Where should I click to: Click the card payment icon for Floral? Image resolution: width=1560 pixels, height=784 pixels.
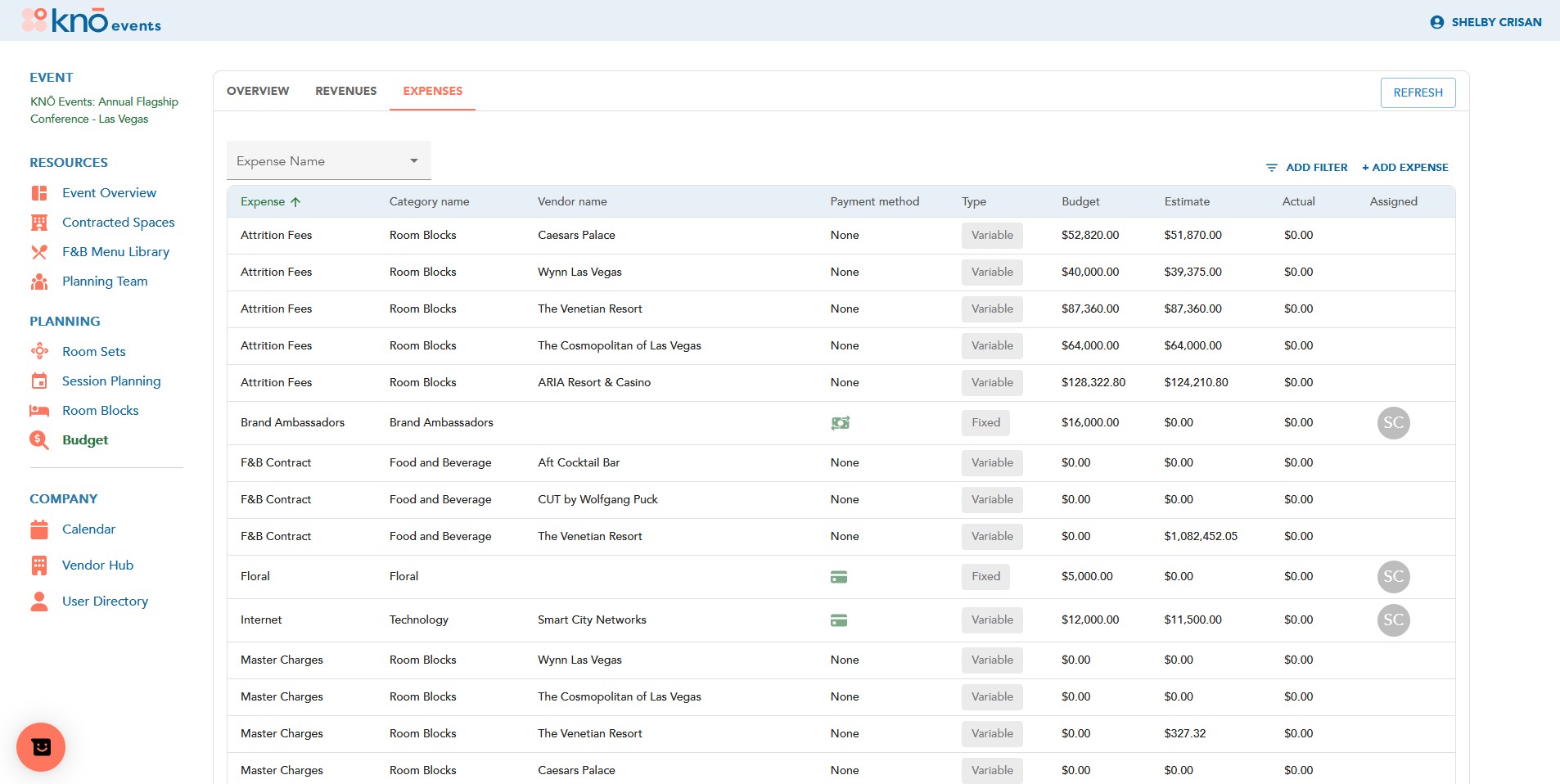(839, 577)
